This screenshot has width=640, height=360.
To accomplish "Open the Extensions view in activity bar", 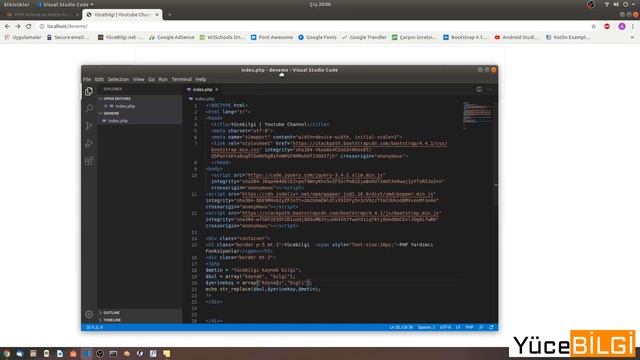I will pos(89,161).
